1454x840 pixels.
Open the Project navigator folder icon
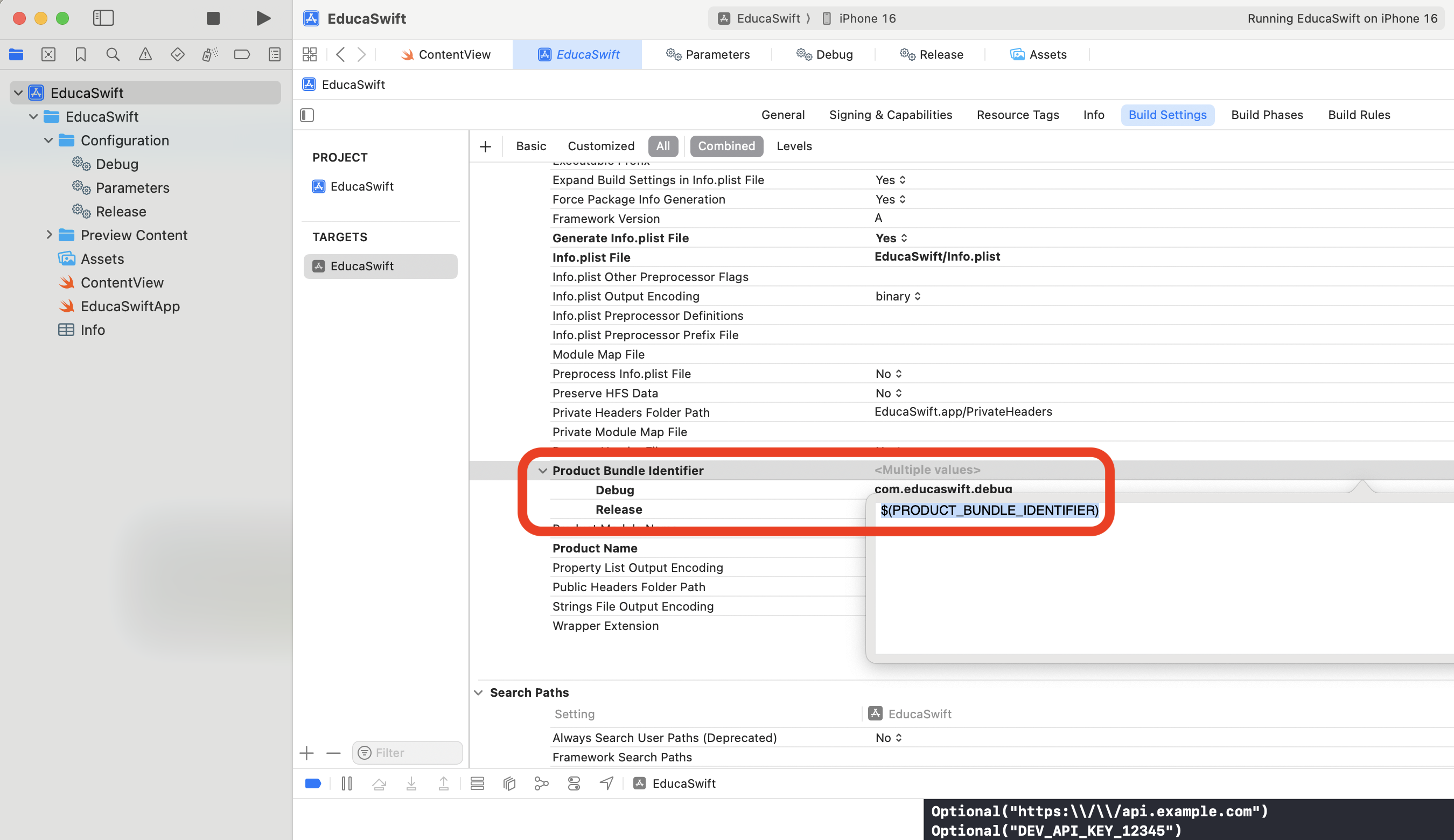click(x=16, y=55)
